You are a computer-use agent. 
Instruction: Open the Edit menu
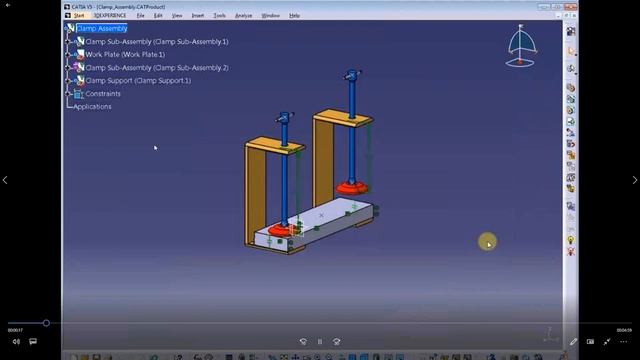pos(158,16)
